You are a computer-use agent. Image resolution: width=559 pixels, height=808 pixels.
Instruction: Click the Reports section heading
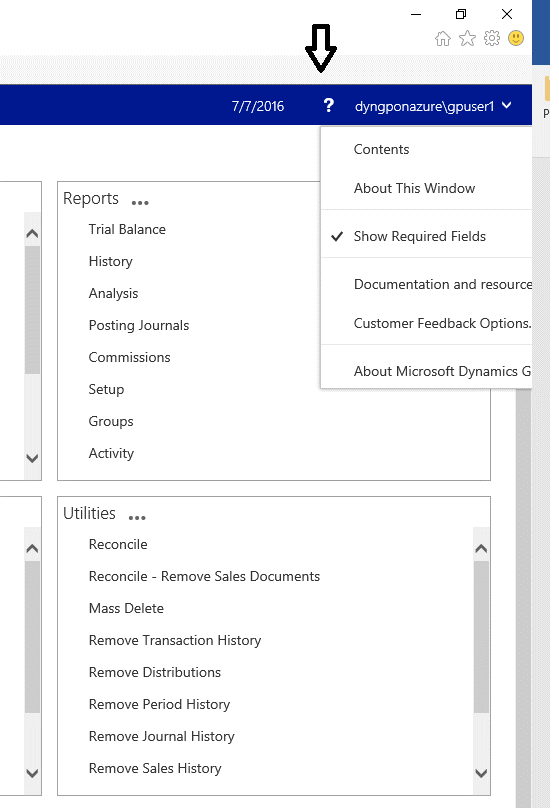pyautogui.click(x=91, y=198)
